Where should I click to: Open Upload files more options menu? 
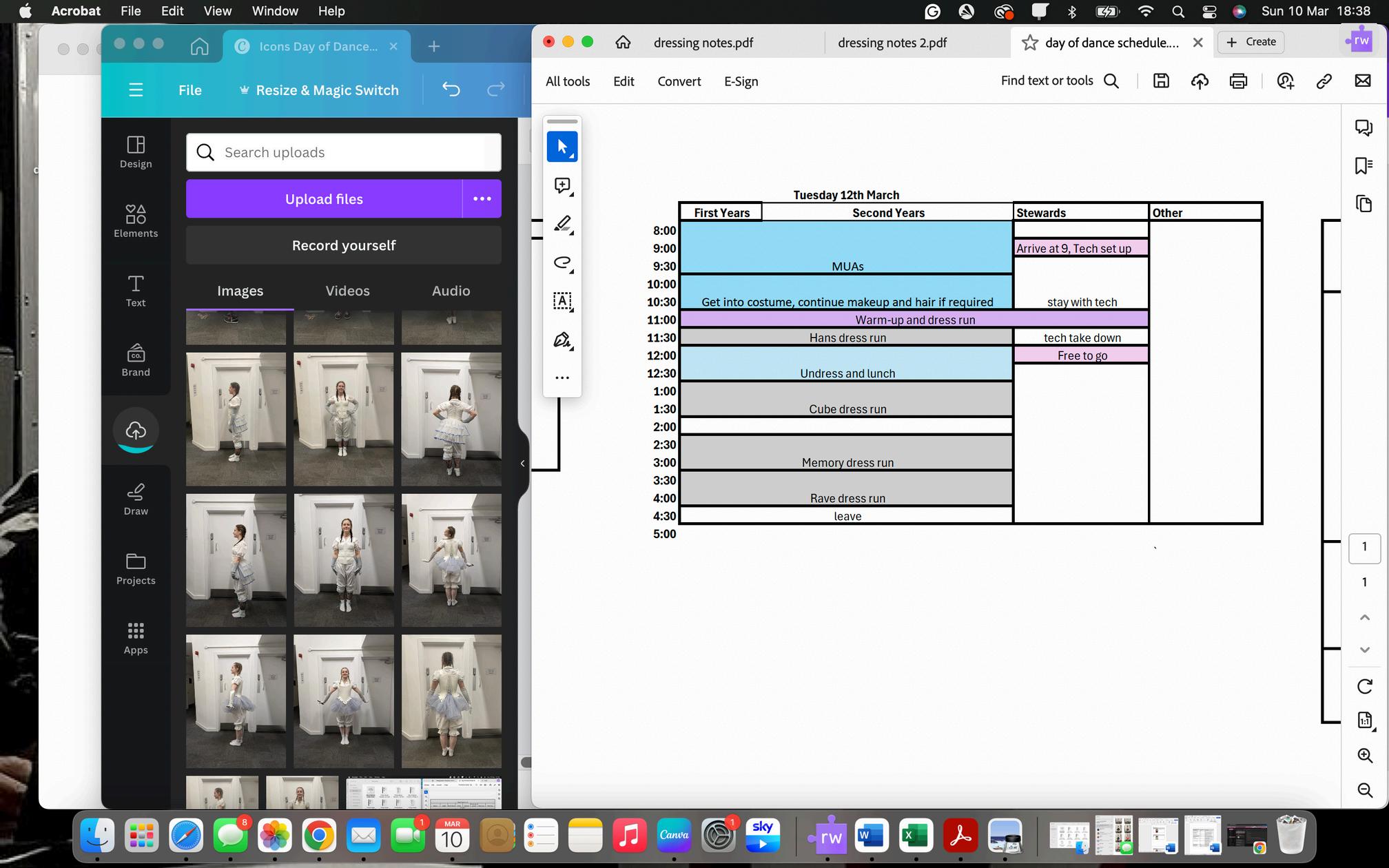click(x=482, y=199)
